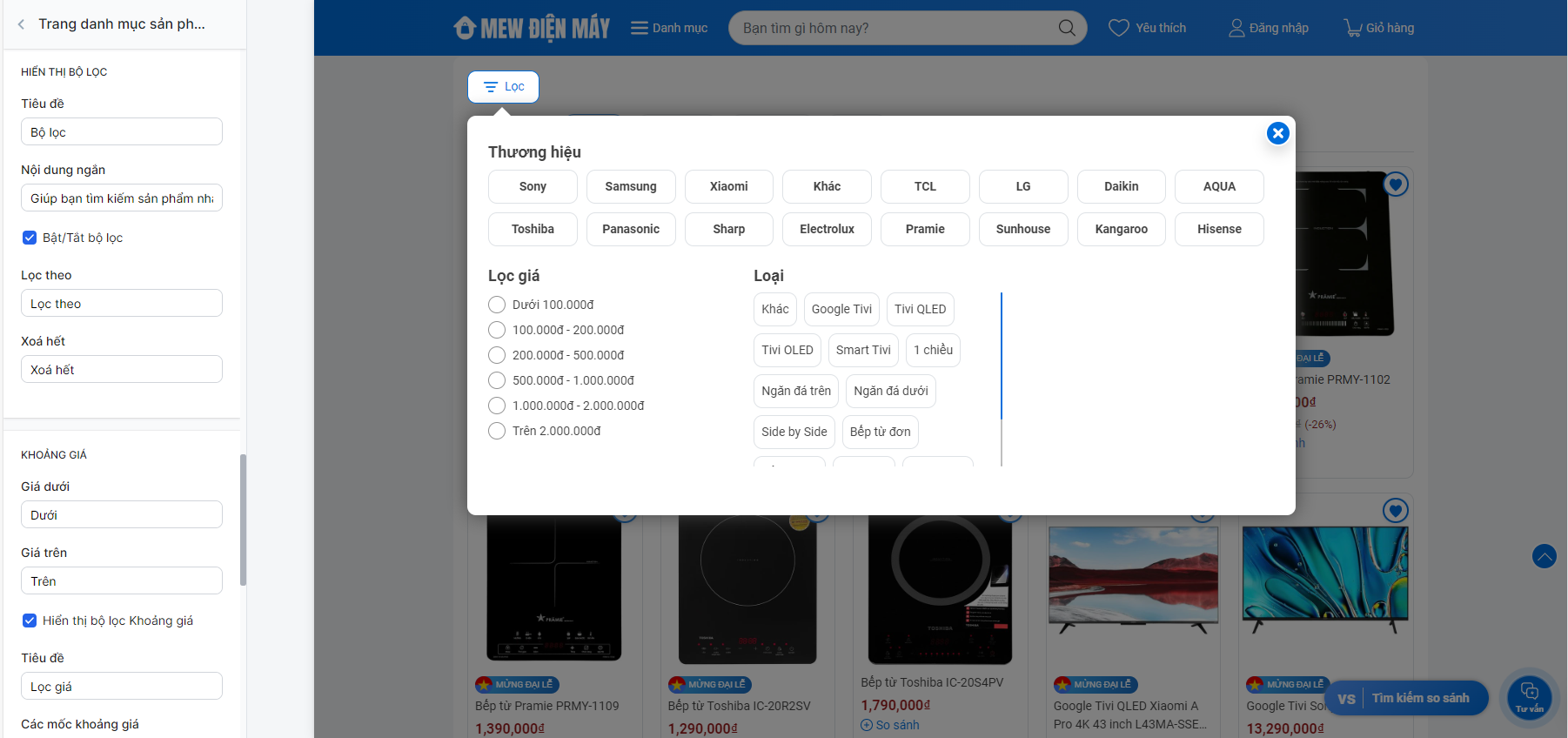
Task: Open Tìm kiếm so sánh comparison search
Action: coord(1406,698)
